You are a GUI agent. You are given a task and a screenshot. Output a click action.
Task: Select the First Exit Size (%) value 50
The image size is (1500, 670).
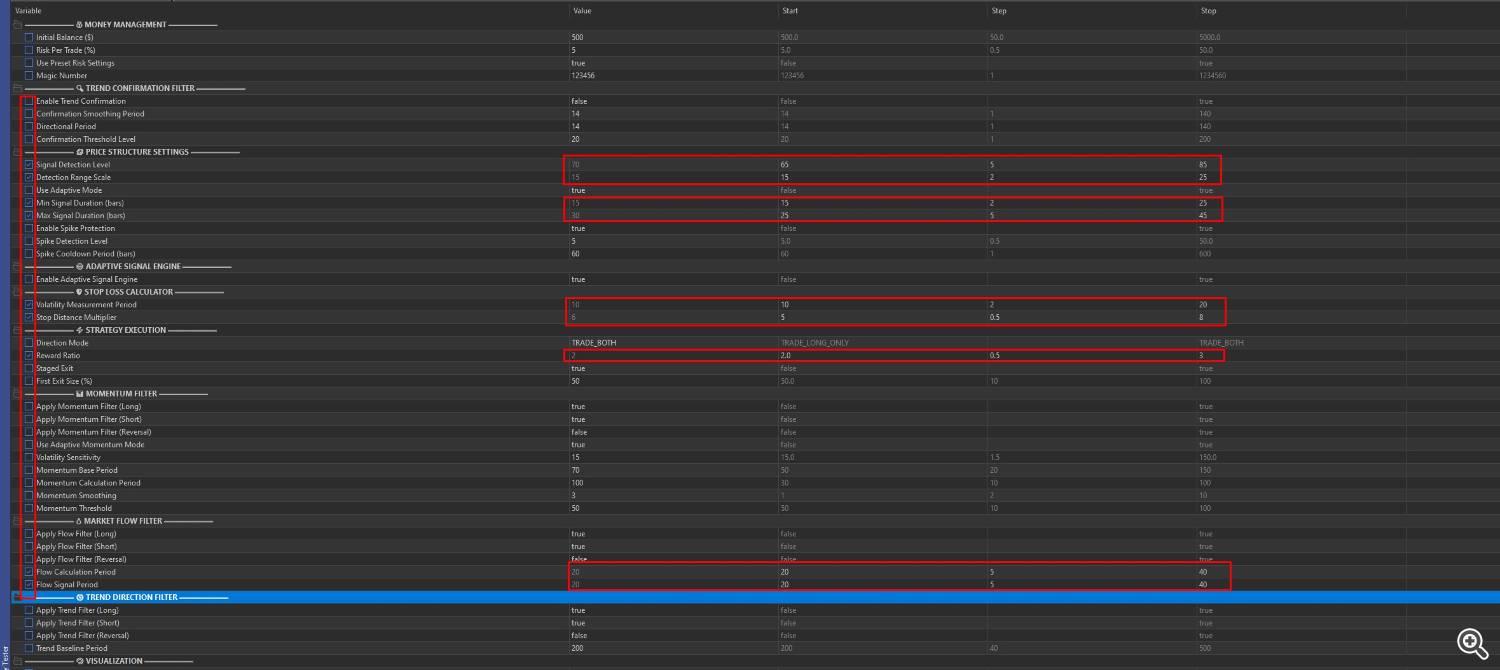tap(575, 381)
